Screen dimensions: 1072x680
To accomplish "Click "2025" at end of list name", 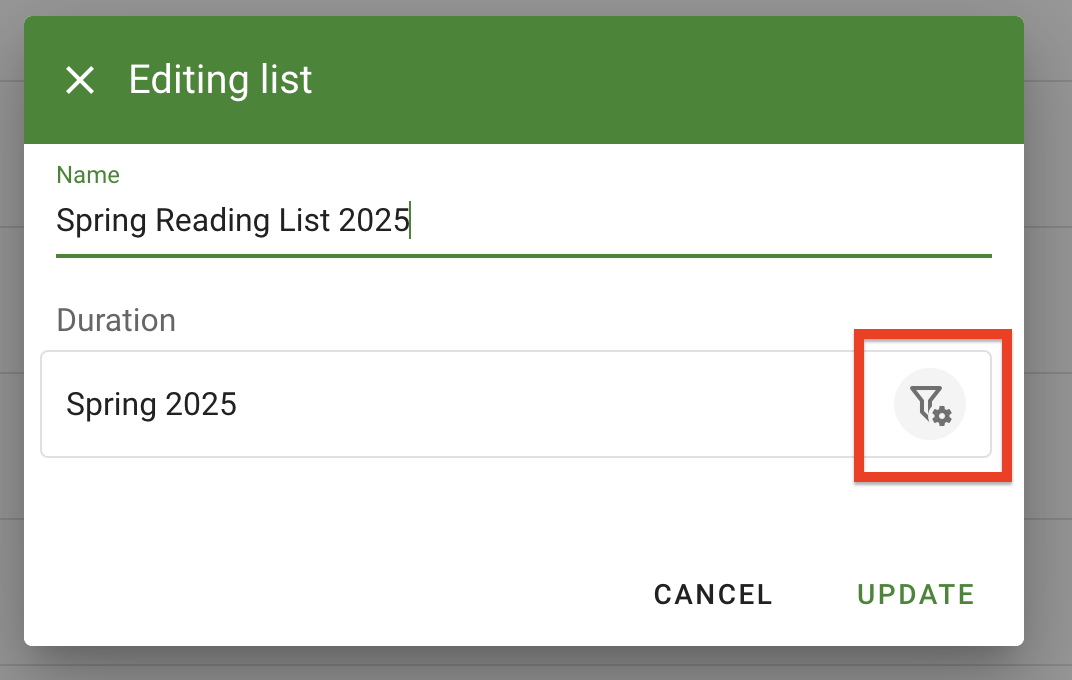I will pyautogui.click(x=374, y=221).
